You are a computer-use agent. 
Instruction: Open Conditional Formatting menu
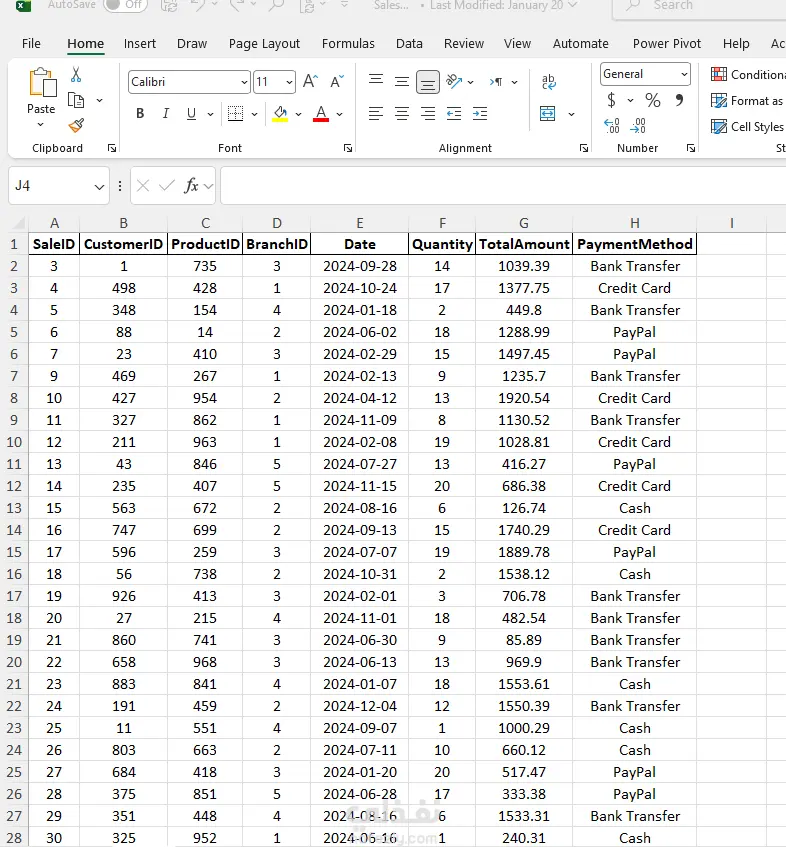pos(748,75)
